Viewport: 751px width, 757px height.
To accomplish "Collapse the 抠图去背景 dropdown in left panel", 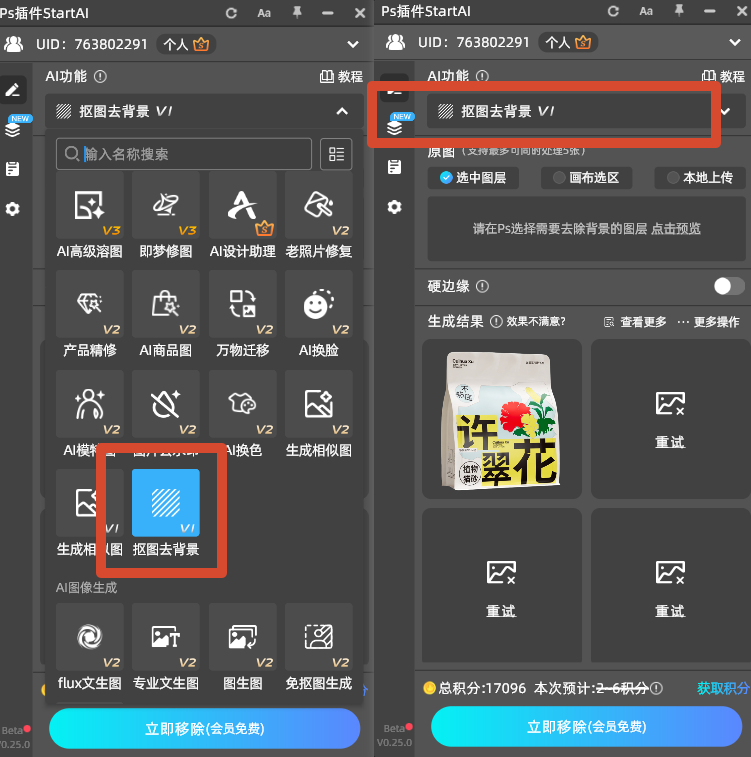I will pyautogui.click(x=342, y=112).
